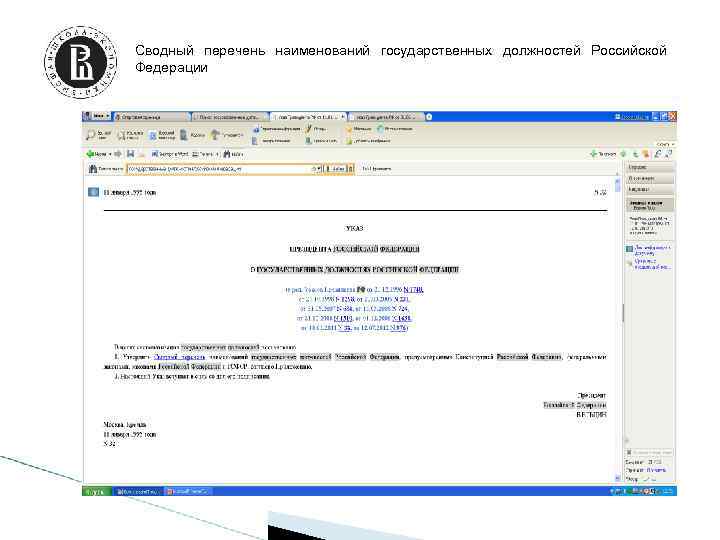Open the N 1748 decree hyperlink

tap(413, 290)
